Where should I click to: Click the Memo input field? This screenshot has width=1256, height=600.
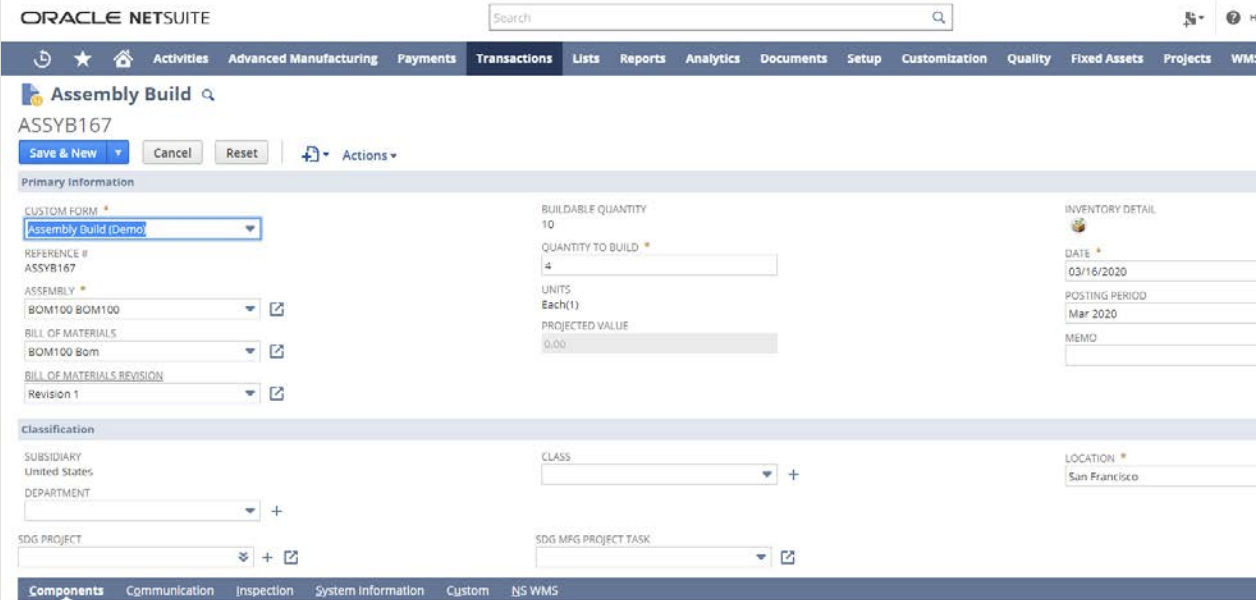pos(1160,356)
